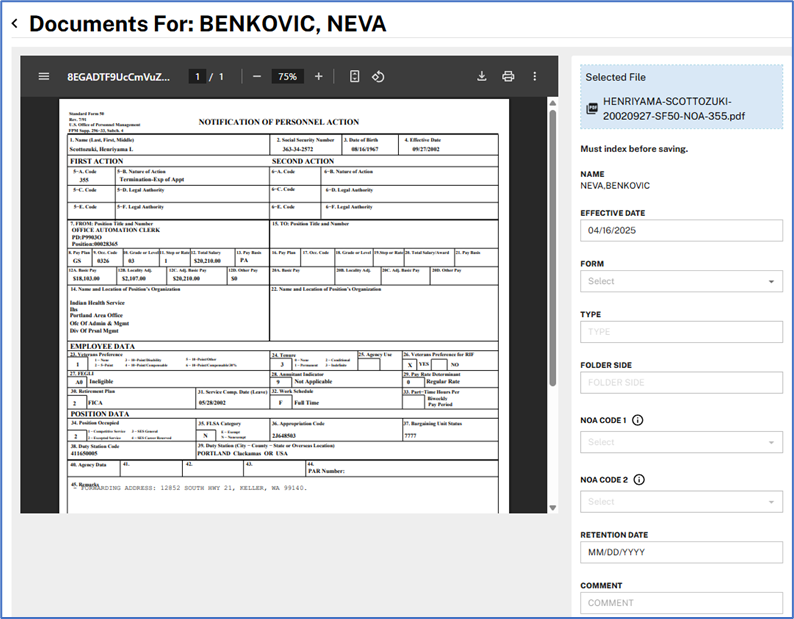
Task: Click the PDF scrollbar down arrow
Action: (553, 508)
